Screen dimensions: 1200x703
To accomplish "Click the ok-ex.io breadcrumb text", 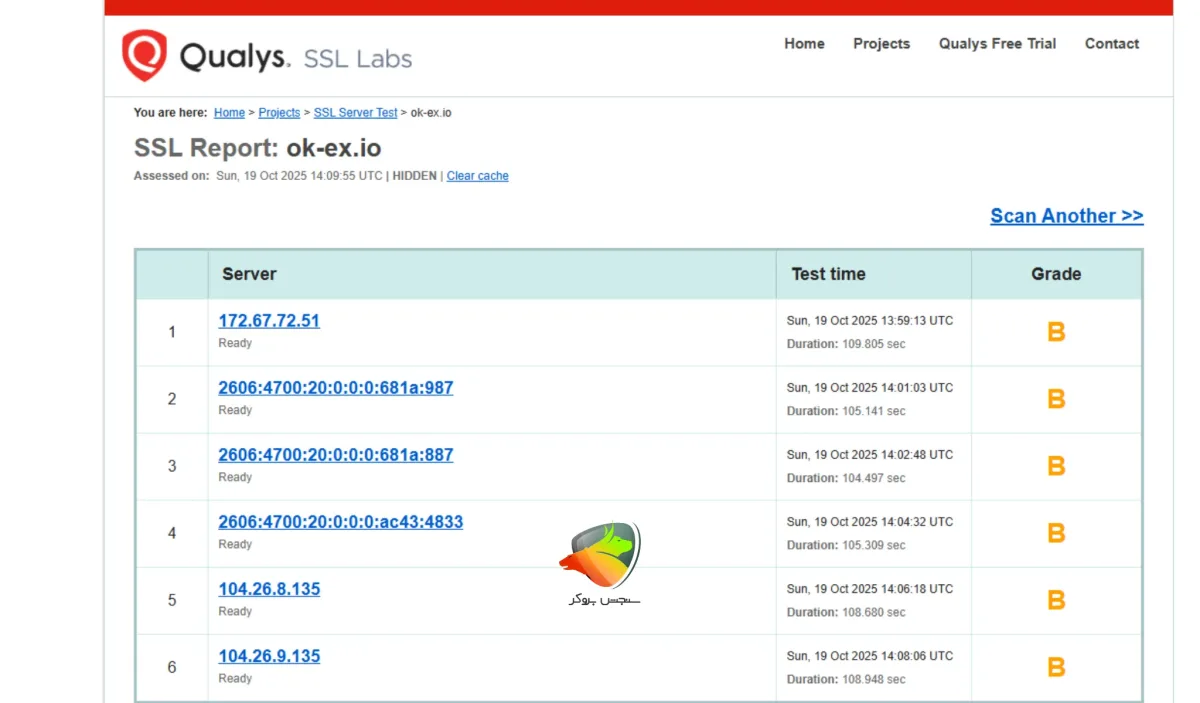I will tap(431, 113).
